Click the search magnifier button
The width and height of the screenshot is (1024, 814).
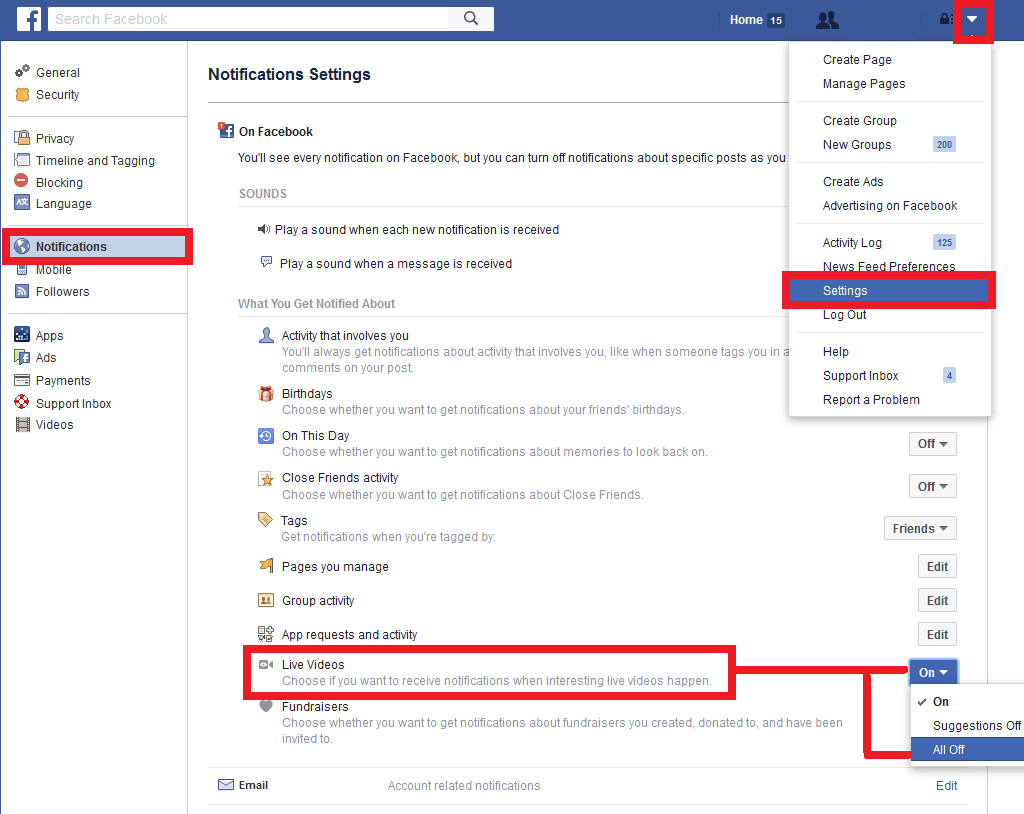click(471, 18)
